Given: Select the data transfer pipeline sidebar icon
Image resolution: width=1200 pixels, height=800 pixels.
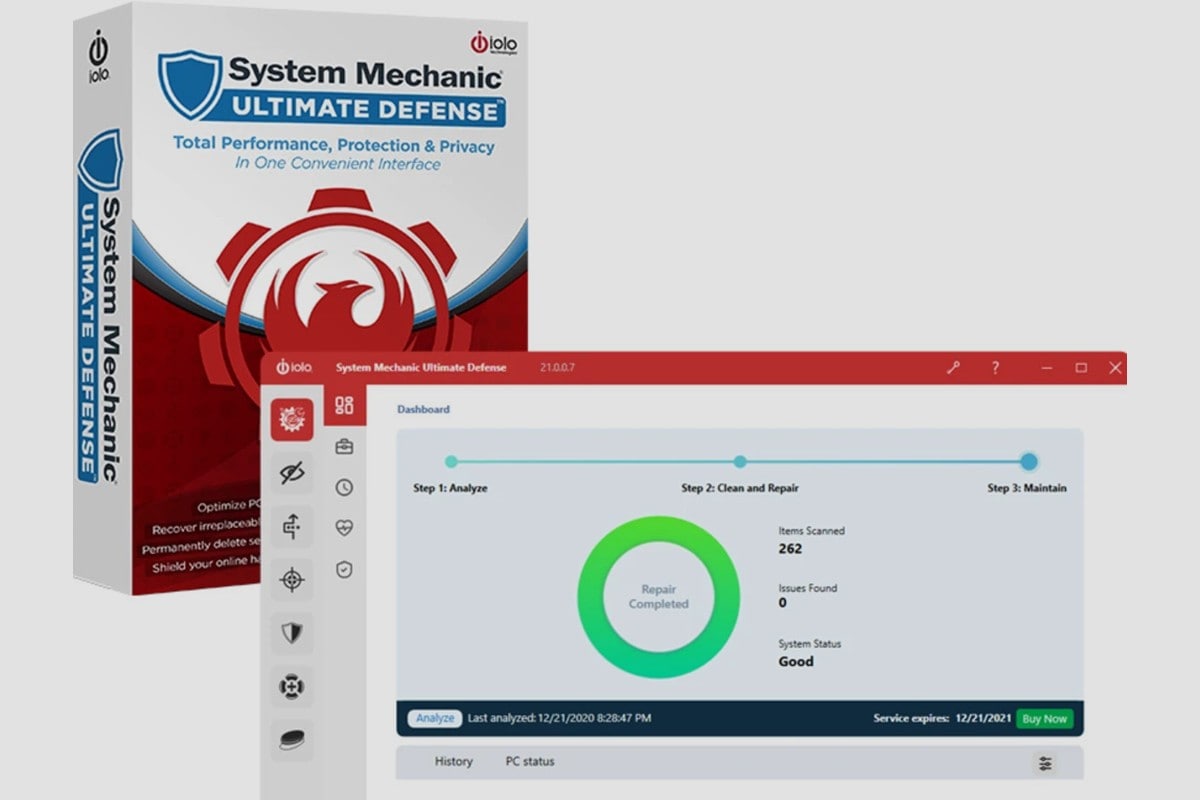Looking at the screenshot, I should click(292, 527).
